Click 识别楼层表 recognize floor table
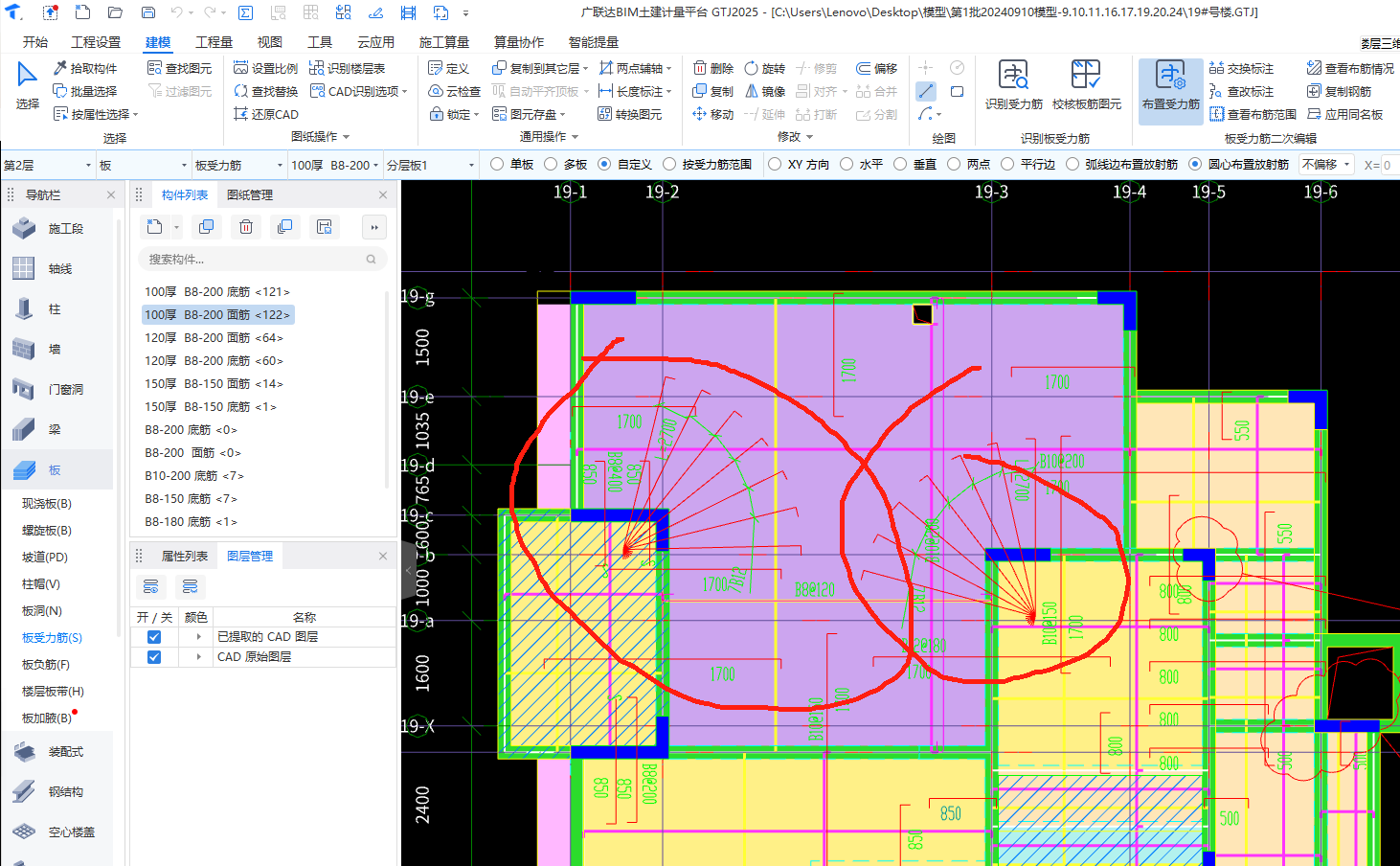Screen dimensions: 1400x866 tap(347, 68)
